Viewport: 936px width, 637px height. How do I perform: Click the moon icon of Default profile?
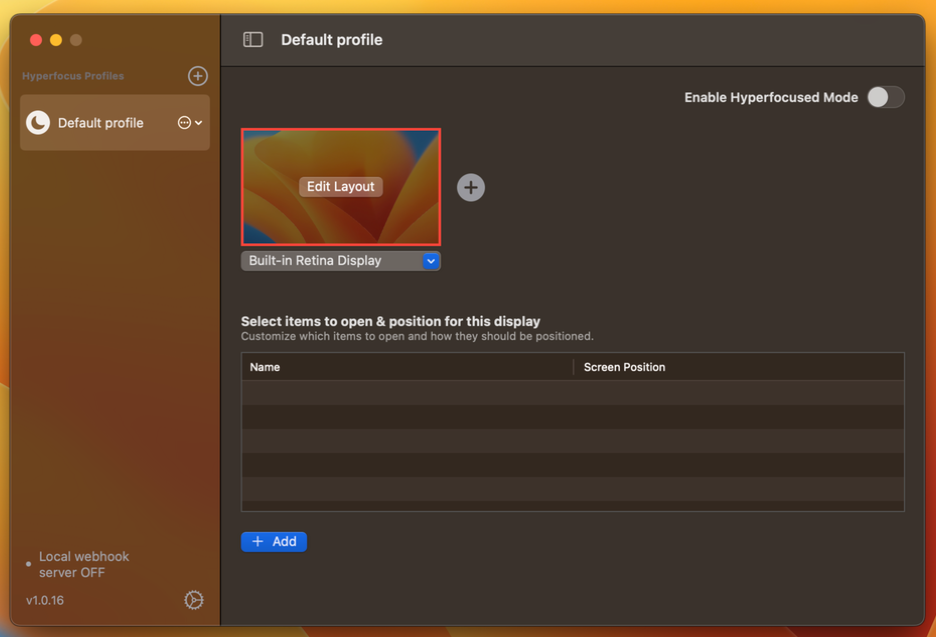click(38, 122)
